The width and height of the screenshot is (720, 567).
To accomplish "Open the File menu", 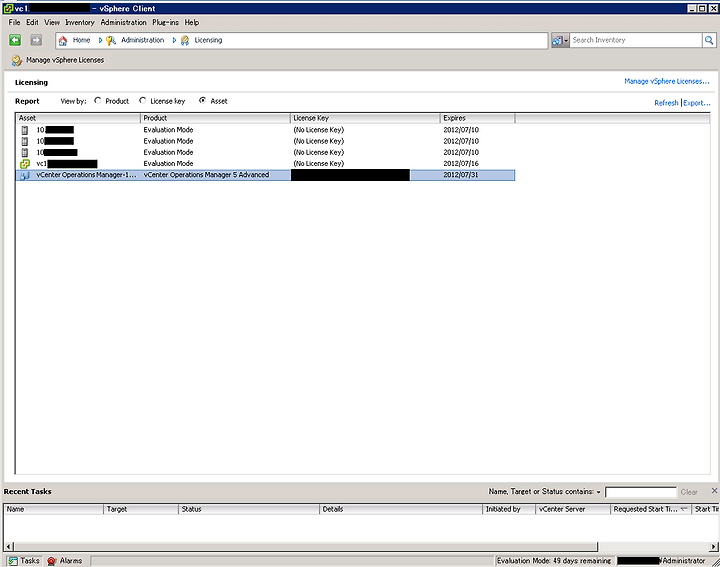I will tap(14, 22).
